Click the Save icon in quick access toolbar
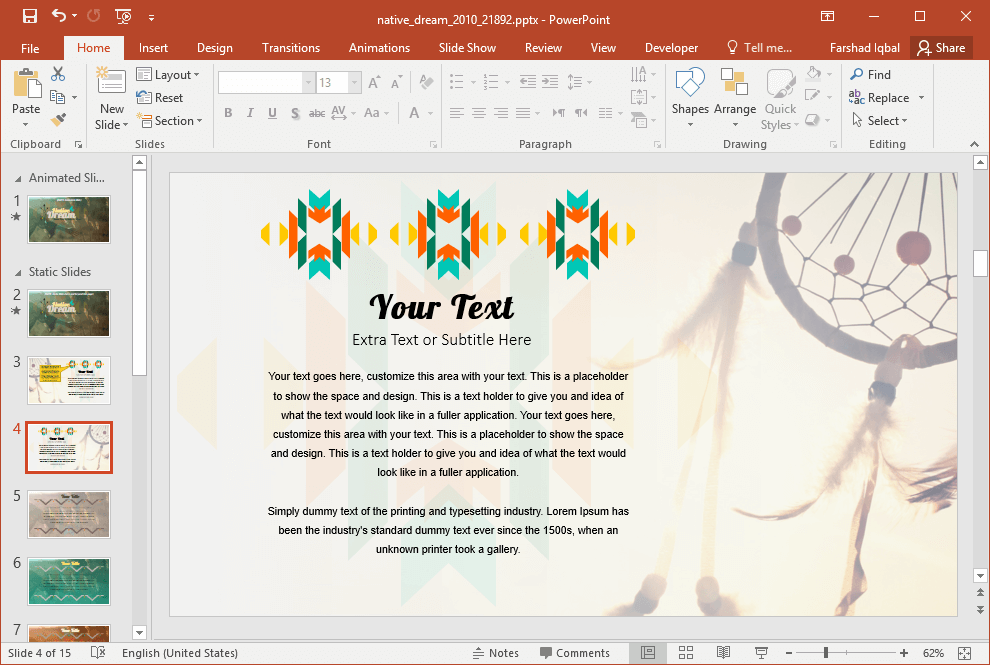The height and width of the screenshot is (665, 990). (x=29, y=16)
